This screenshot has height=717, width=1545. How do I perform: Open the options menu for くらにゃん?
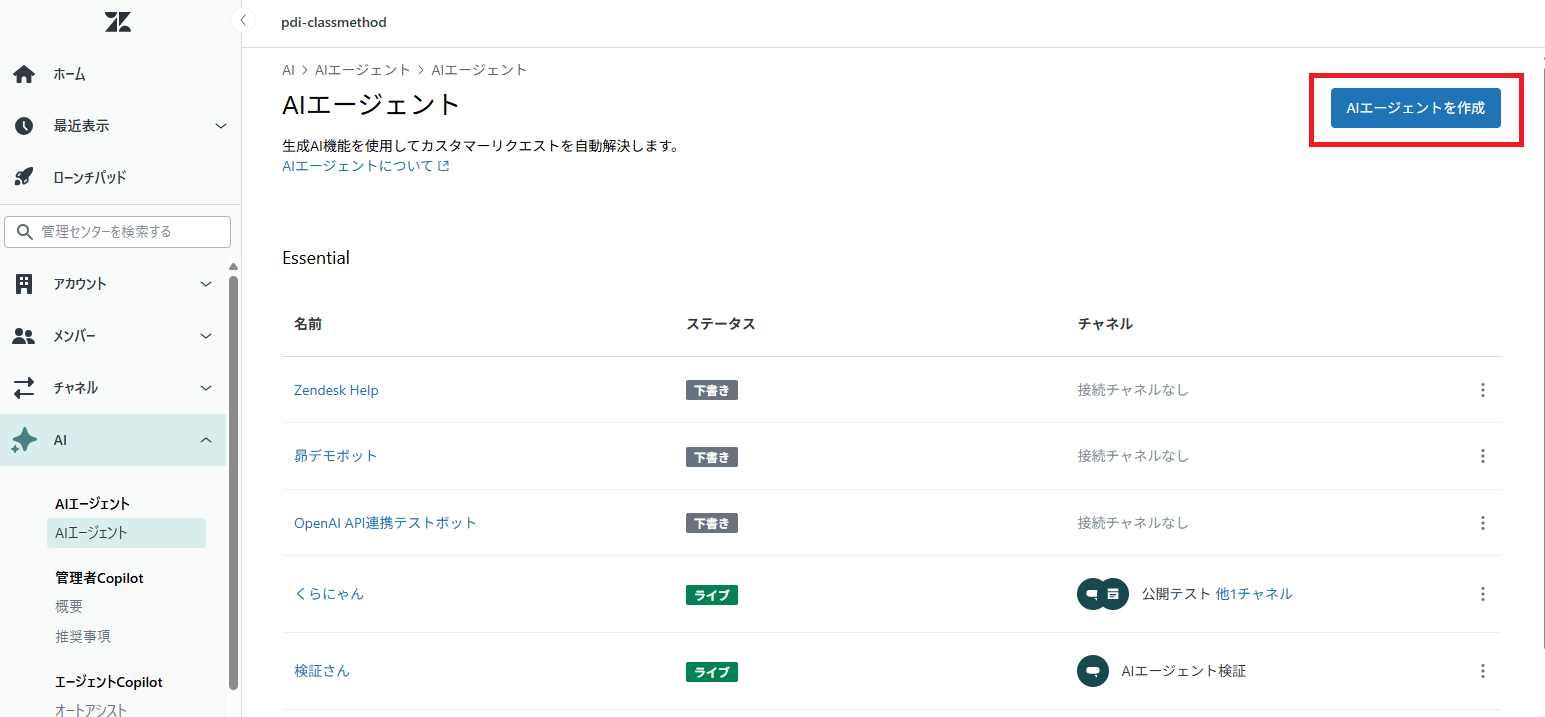pyautogui.click(x=1483, y=593)
